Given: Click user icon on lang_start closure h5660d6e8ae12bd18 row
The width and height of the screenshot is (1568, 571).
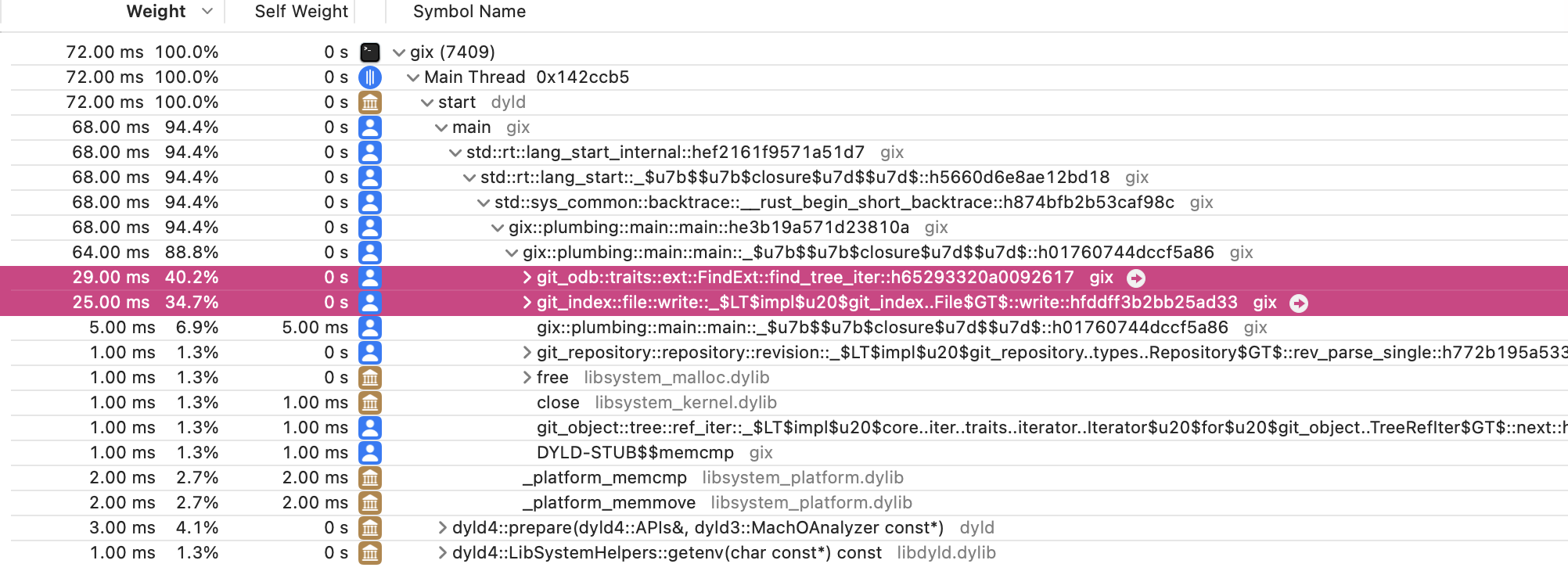Looking at the screenshot, I should click(370, 178).
